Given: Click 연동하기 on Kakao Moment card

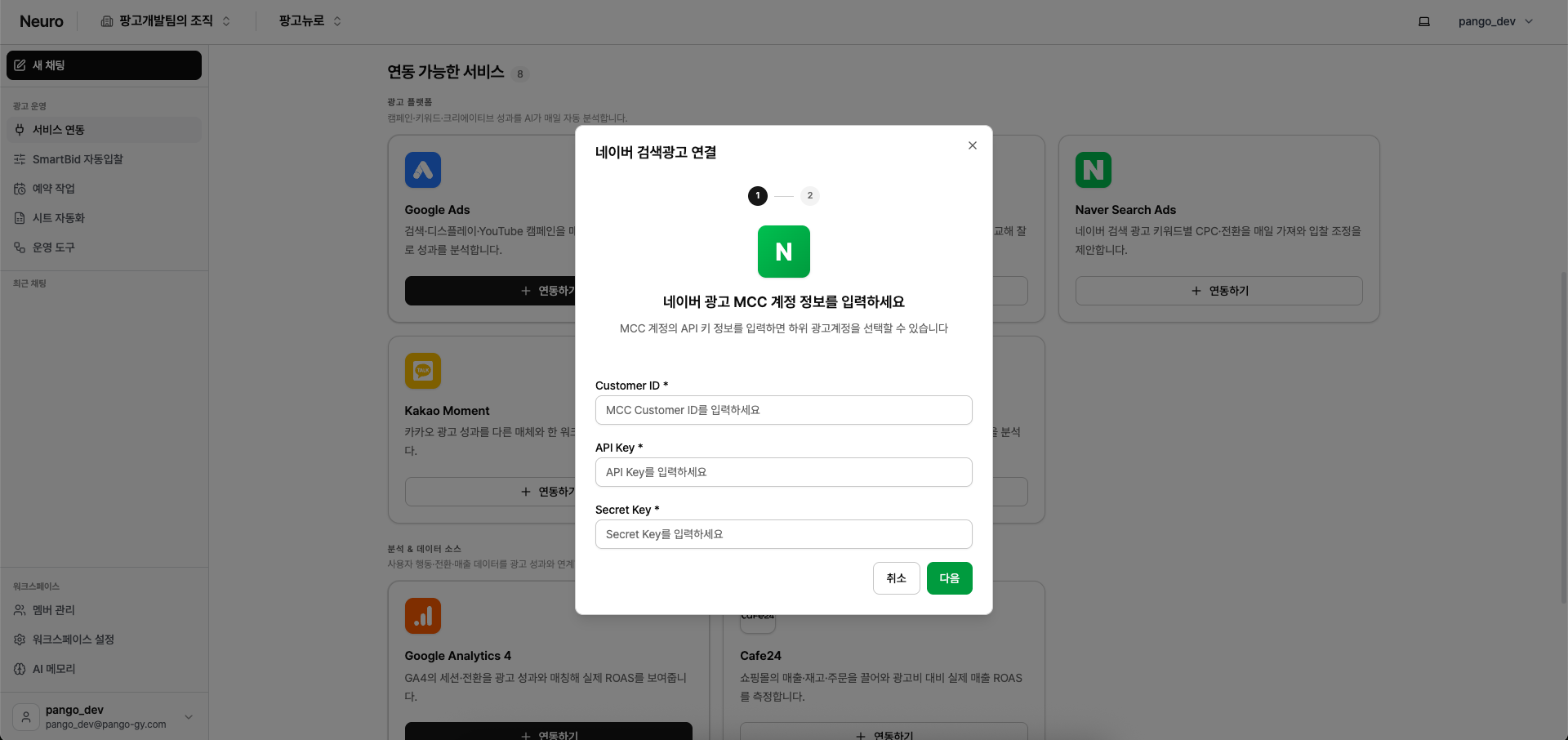Looking at the screenshot, I should tap(491, 492).
